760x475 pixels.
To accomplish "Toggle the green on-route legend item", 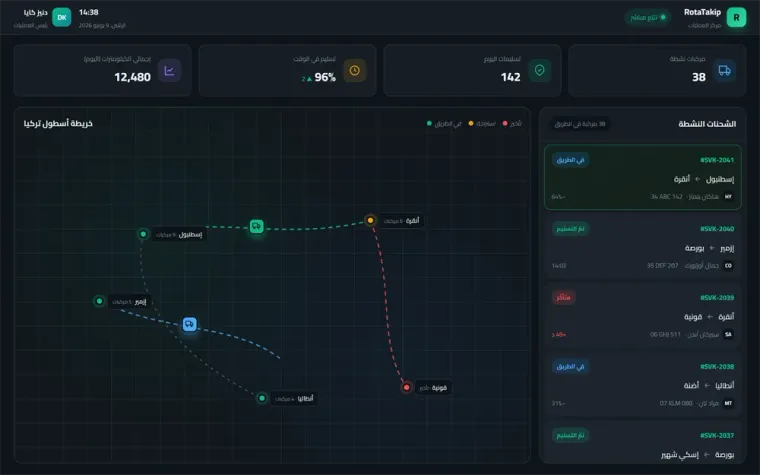I will click(444, 124).
